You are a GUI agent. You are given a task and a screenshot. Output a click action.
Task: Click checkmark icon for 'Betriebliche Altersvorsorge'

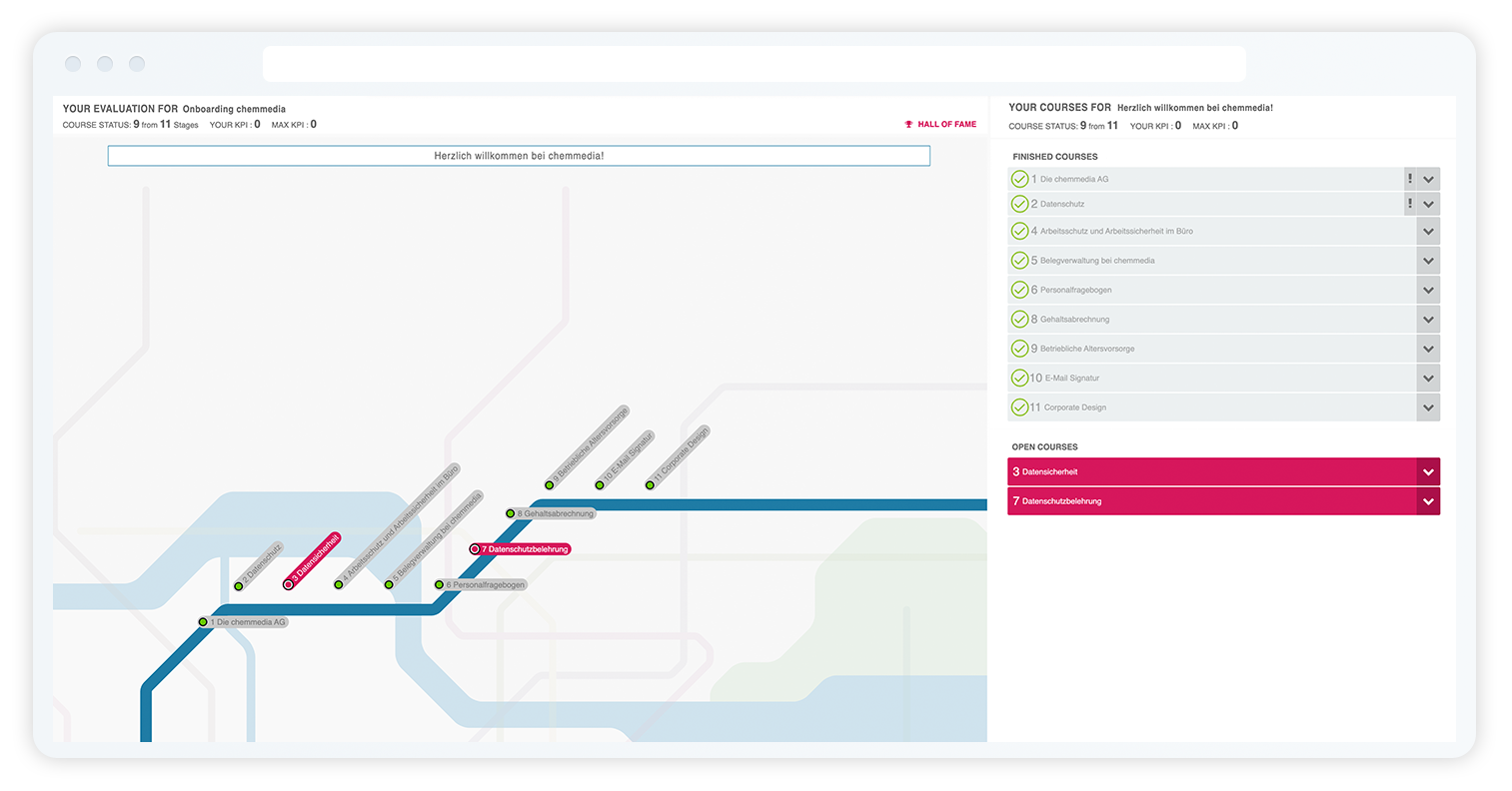click(x=1019, y=349)
